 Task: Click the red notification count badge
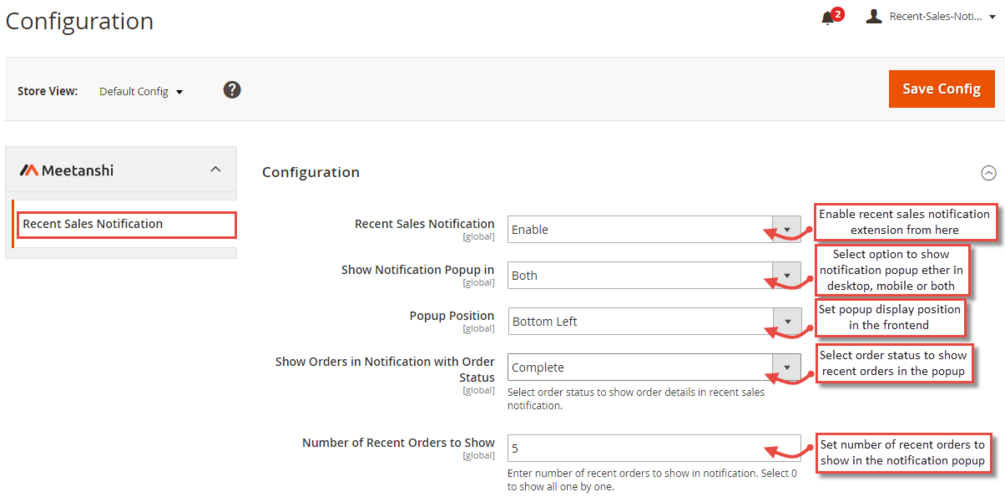point(838,14)
